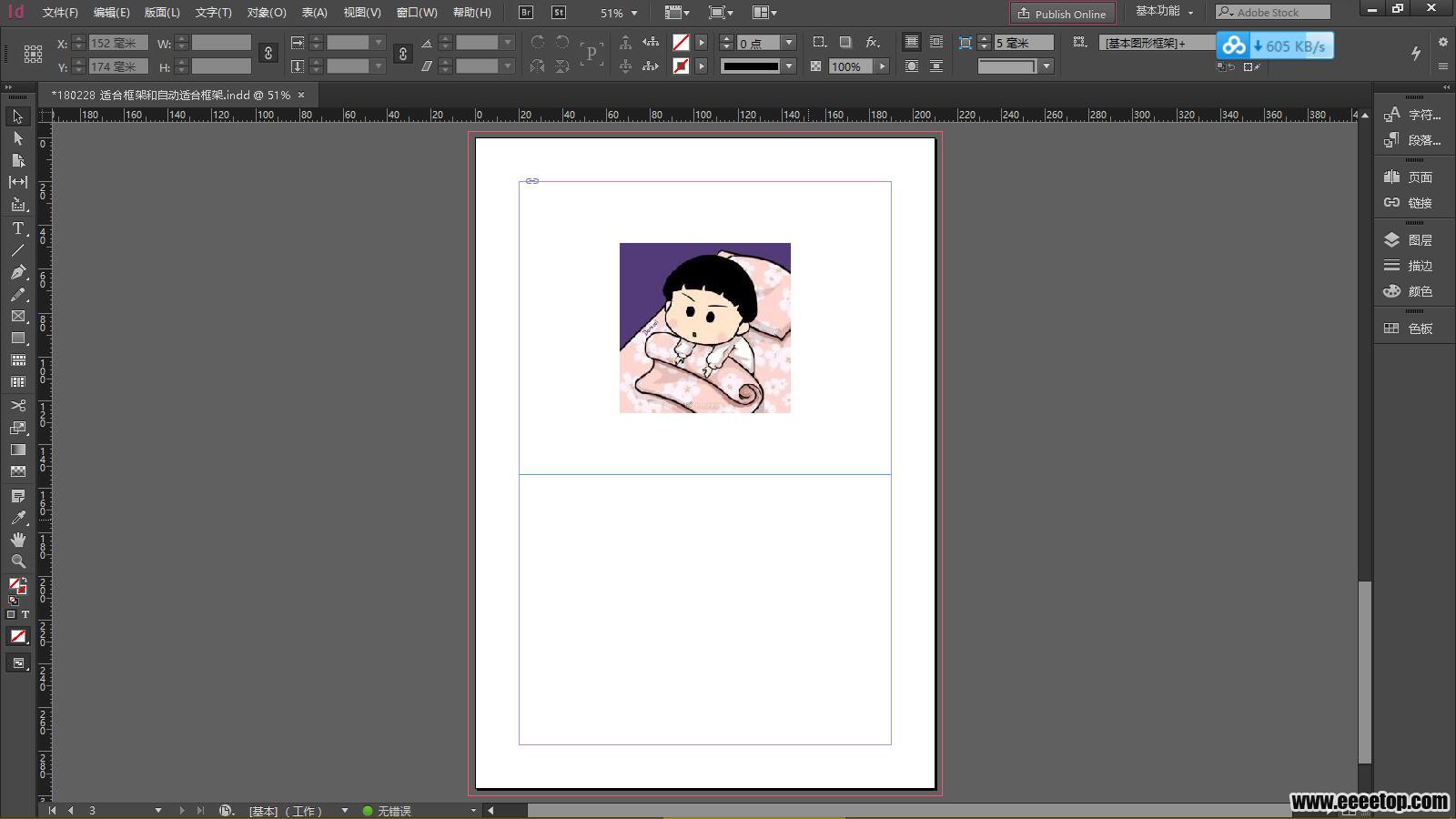1456x819 pixels.
Task: Click the fill color swatch in control bar
Action: pyautogui.click(x=681, y=43)
